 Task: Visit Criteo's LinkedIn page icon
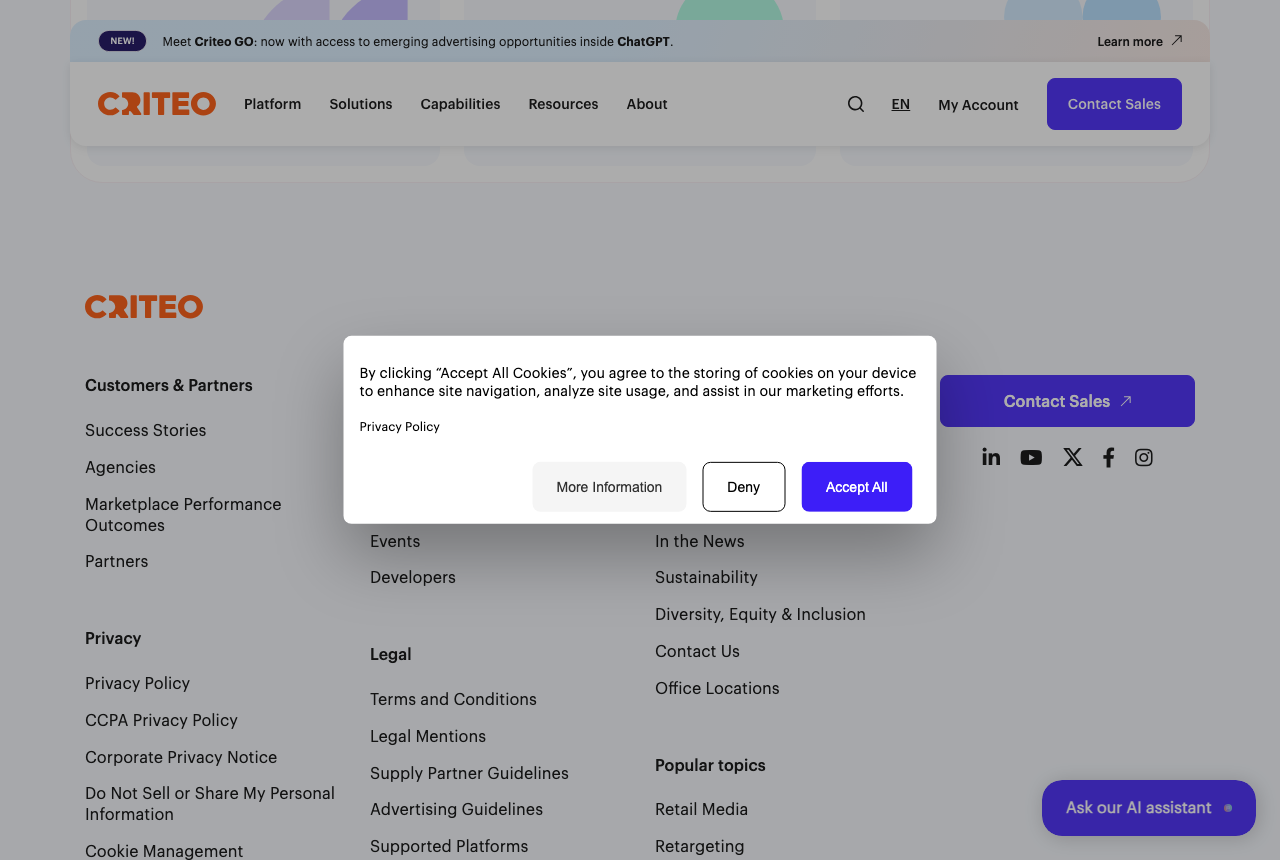[991, 457]
